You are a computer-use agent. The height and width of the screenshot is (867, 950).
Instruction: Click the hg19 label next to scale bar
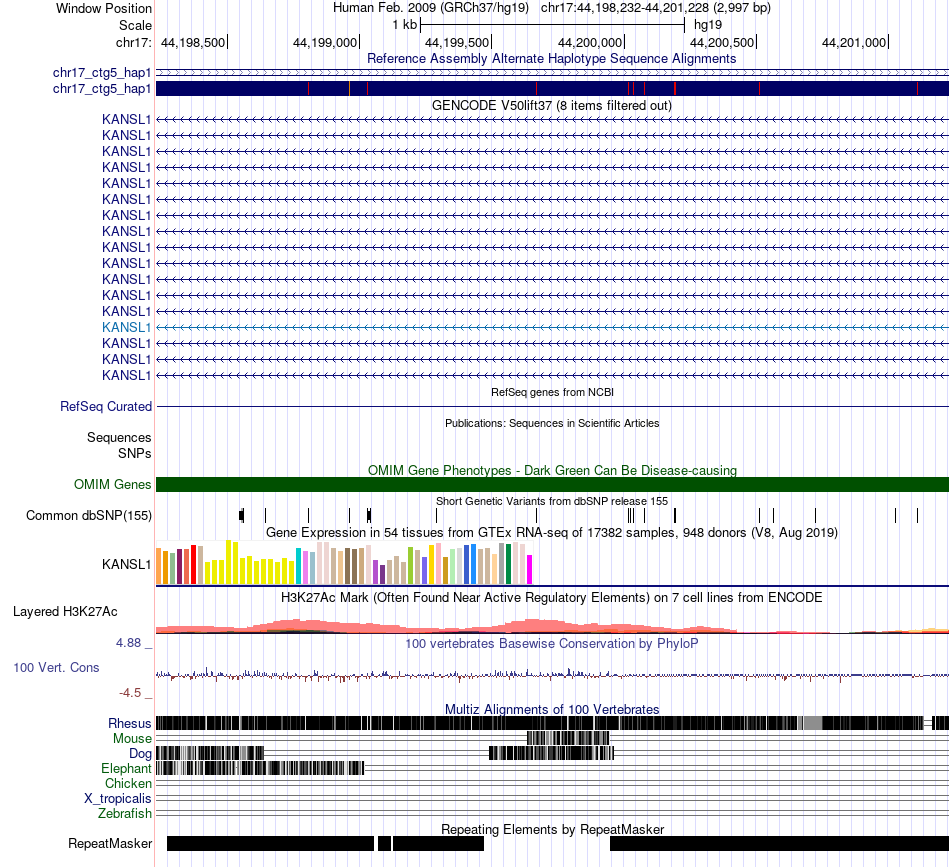point(708,25)
